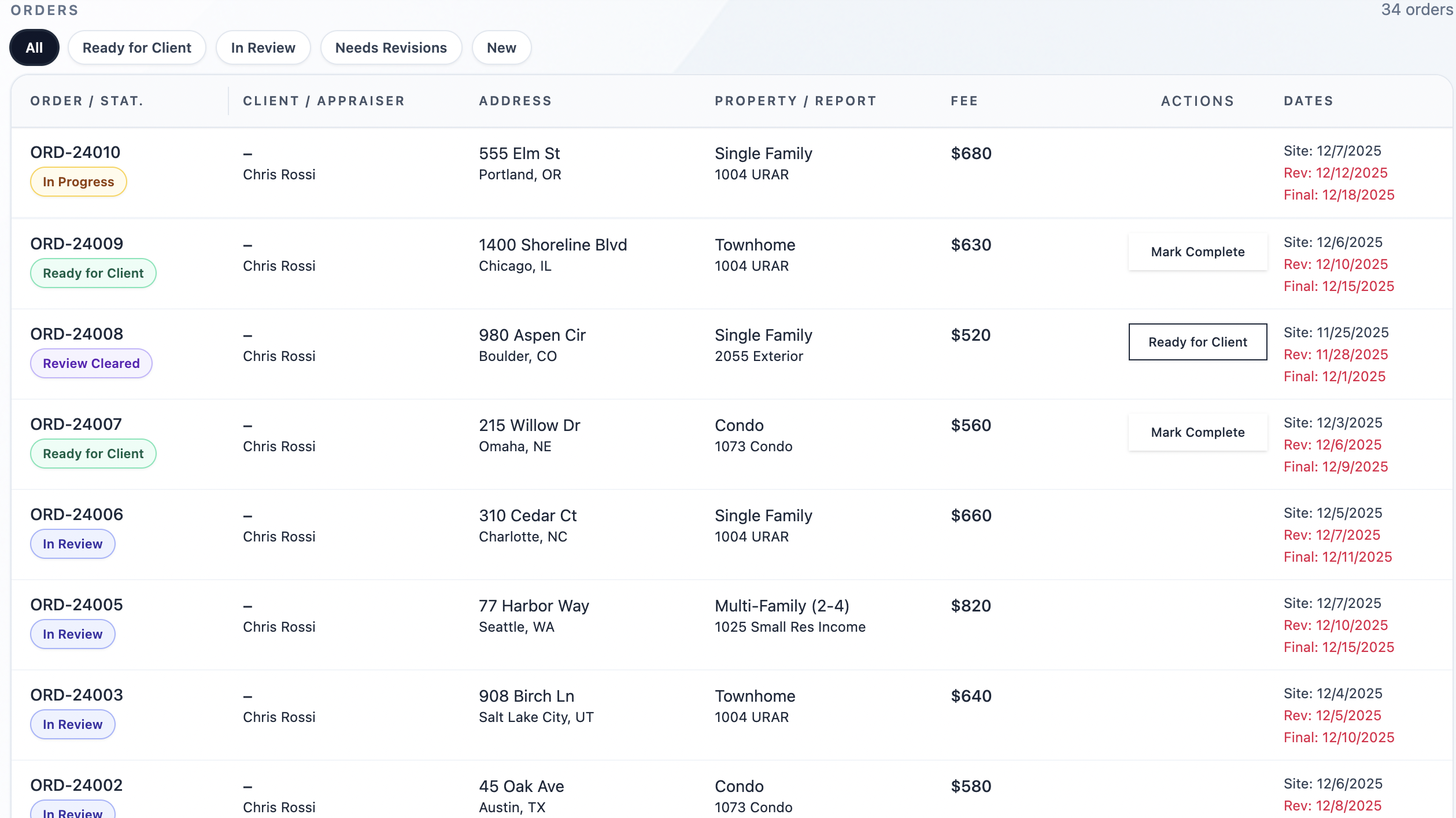The height and width of the screenshot is (818, 1456).
Task: Click the Review Cleared status badge
Action: point(91,363)
